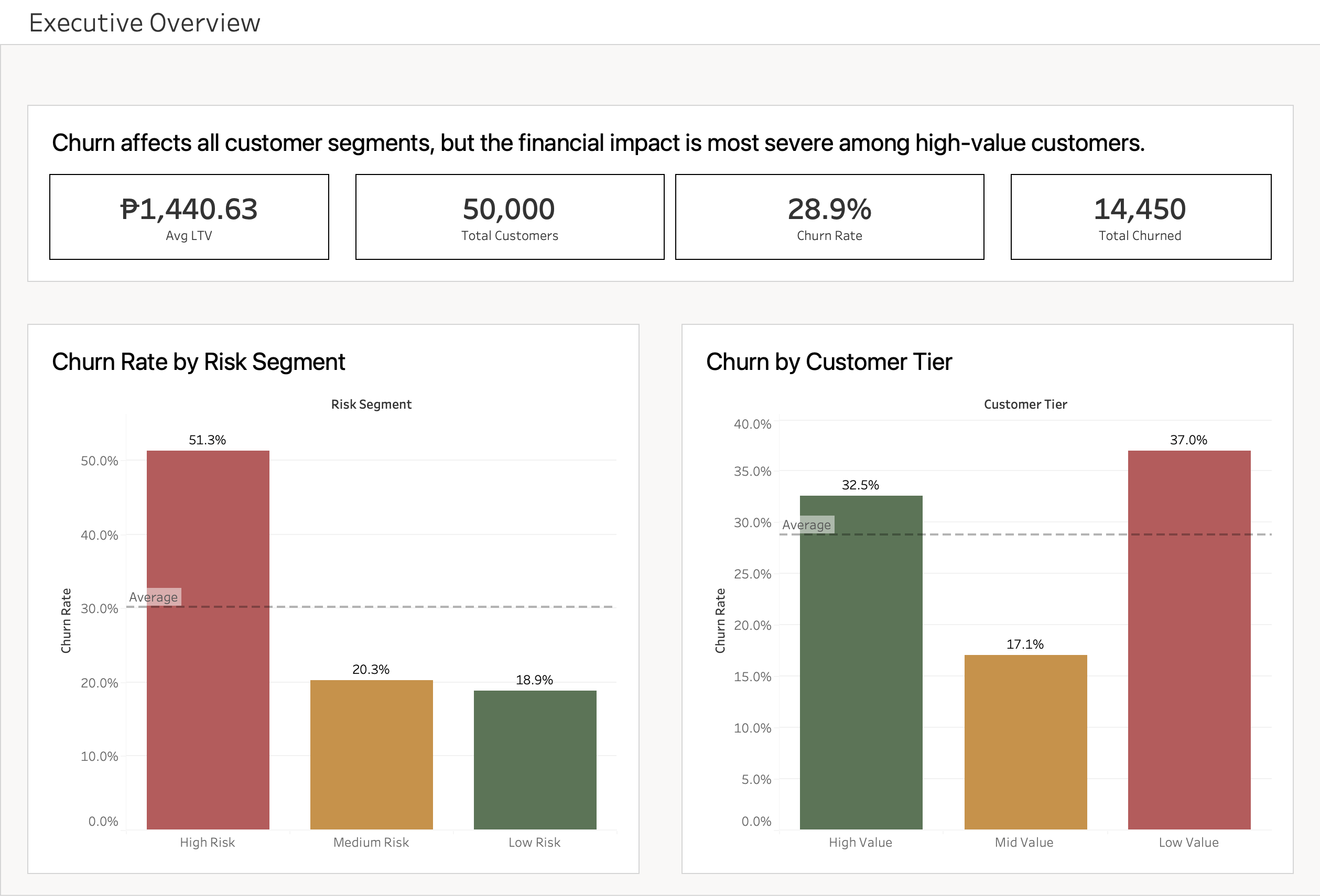Click Churn Rate axis title in Tier chart

coord(720,620)
